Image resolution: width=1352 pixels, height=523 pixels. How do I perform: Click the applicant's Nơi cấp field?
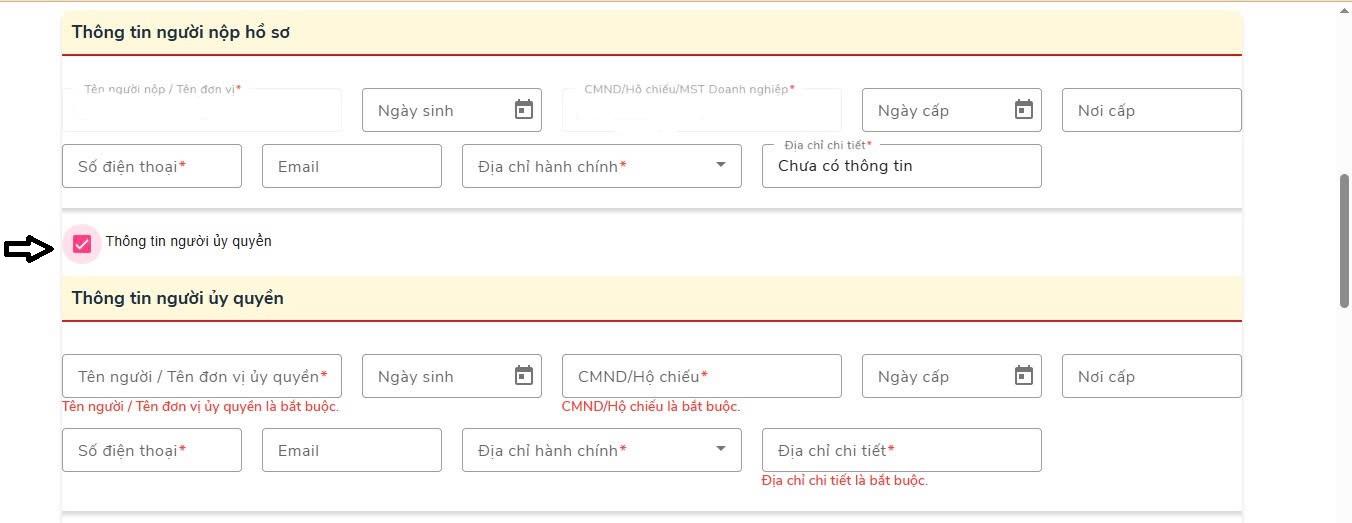tap(1151, 110)
